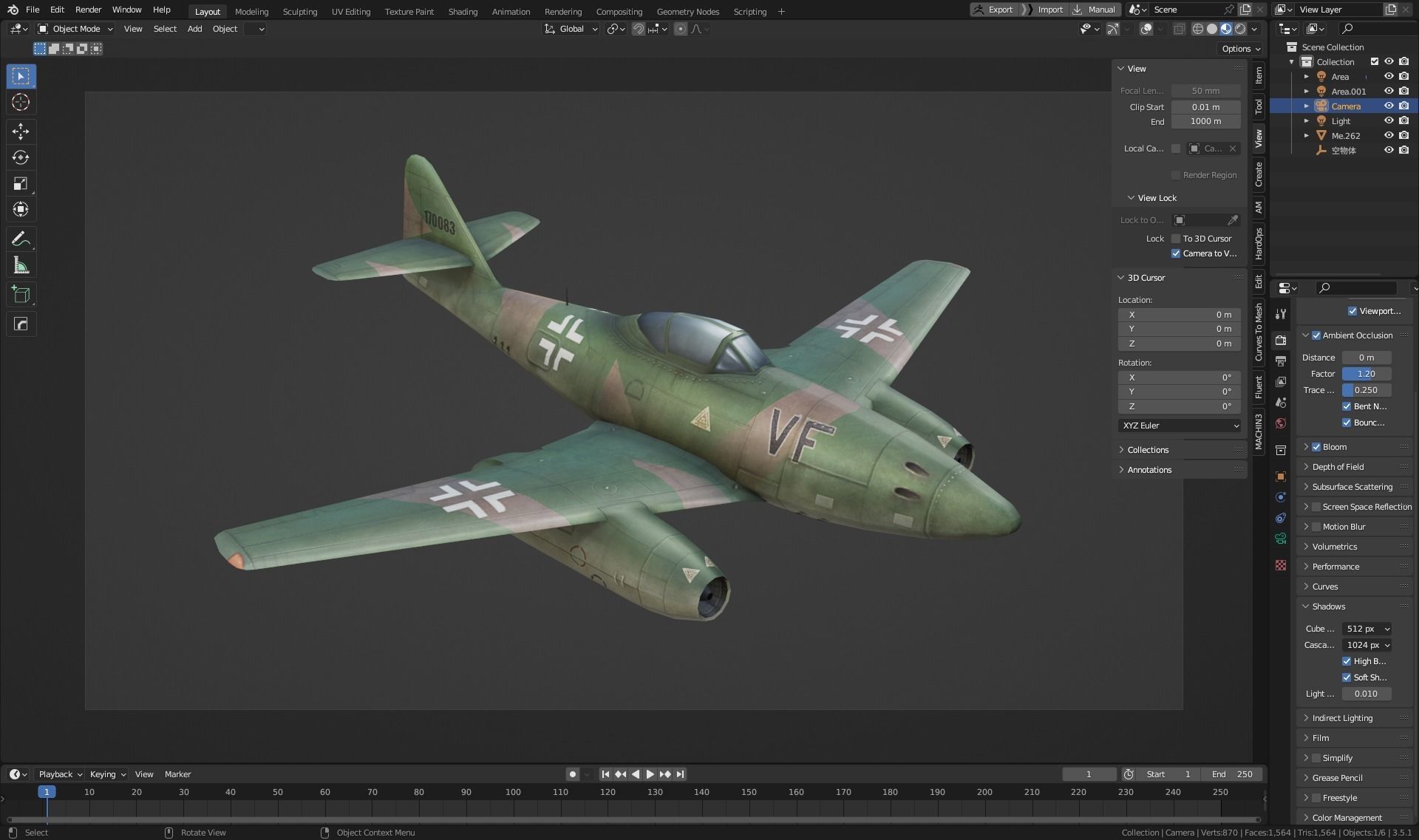Switch to the Modeling workspace tab
This screenshot has width=1419, height=840.
click(251, 12)
